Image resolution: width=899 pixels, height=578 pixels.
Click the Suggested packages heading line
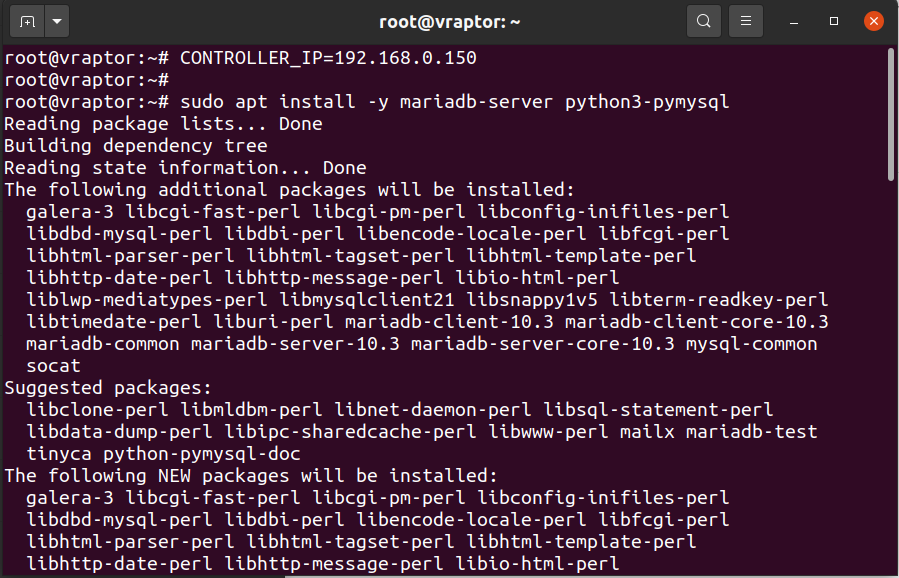click(x=108, y=388)
